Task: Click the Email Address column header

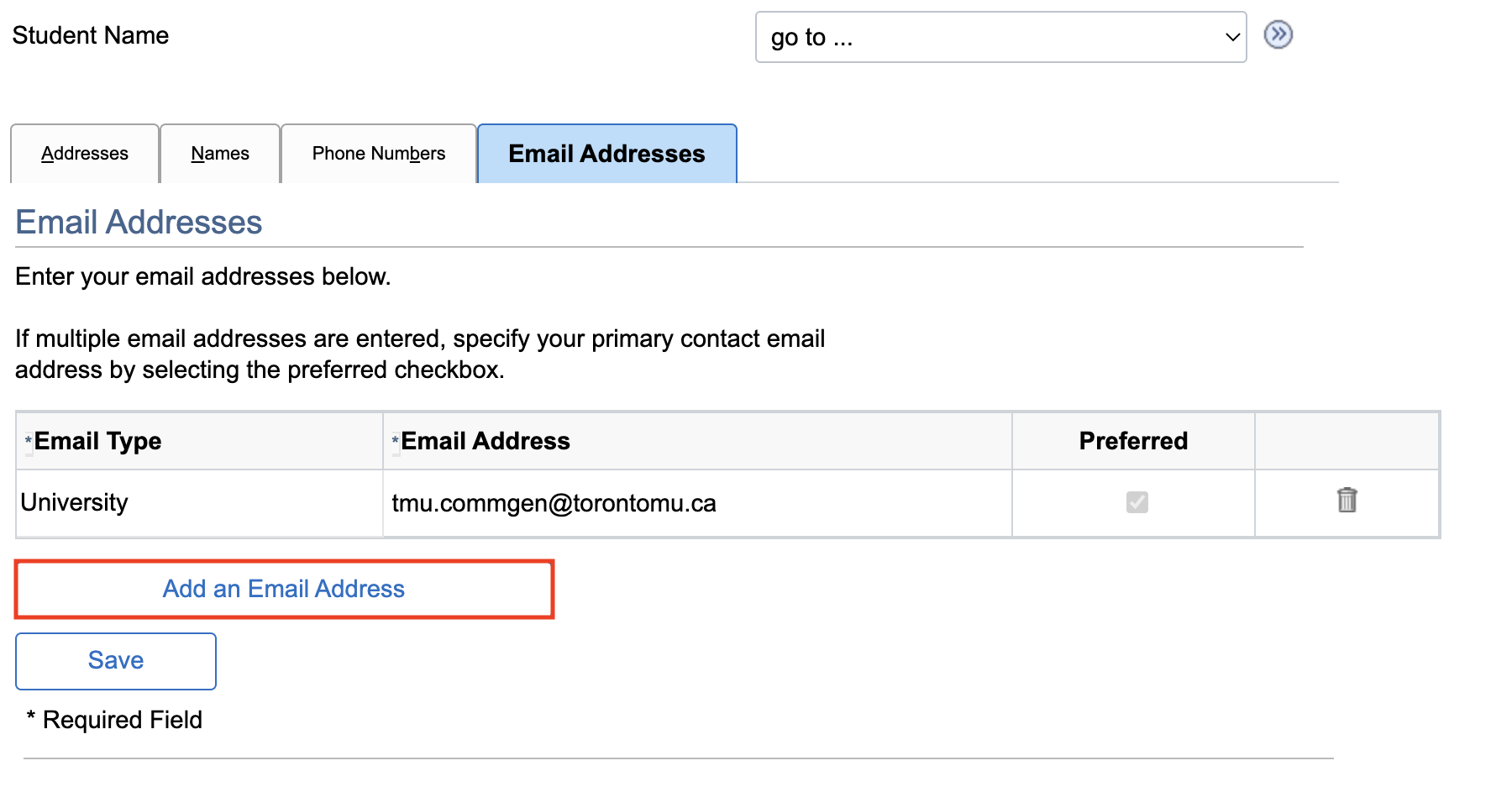Action: [x=486, y=441]
